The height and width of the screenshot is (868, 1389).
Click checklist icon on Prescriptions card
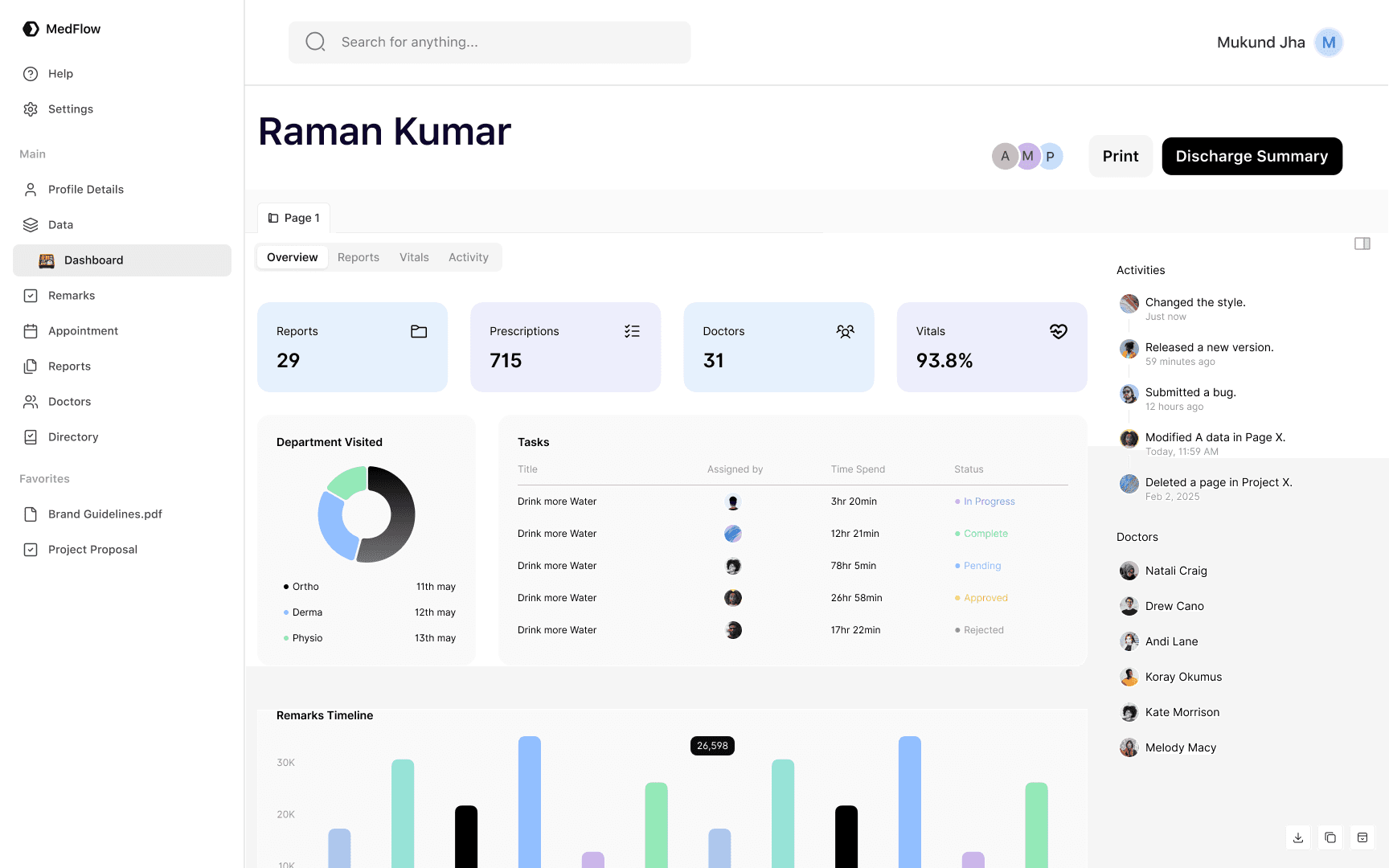pyautogui.click(x=632, y=331)
